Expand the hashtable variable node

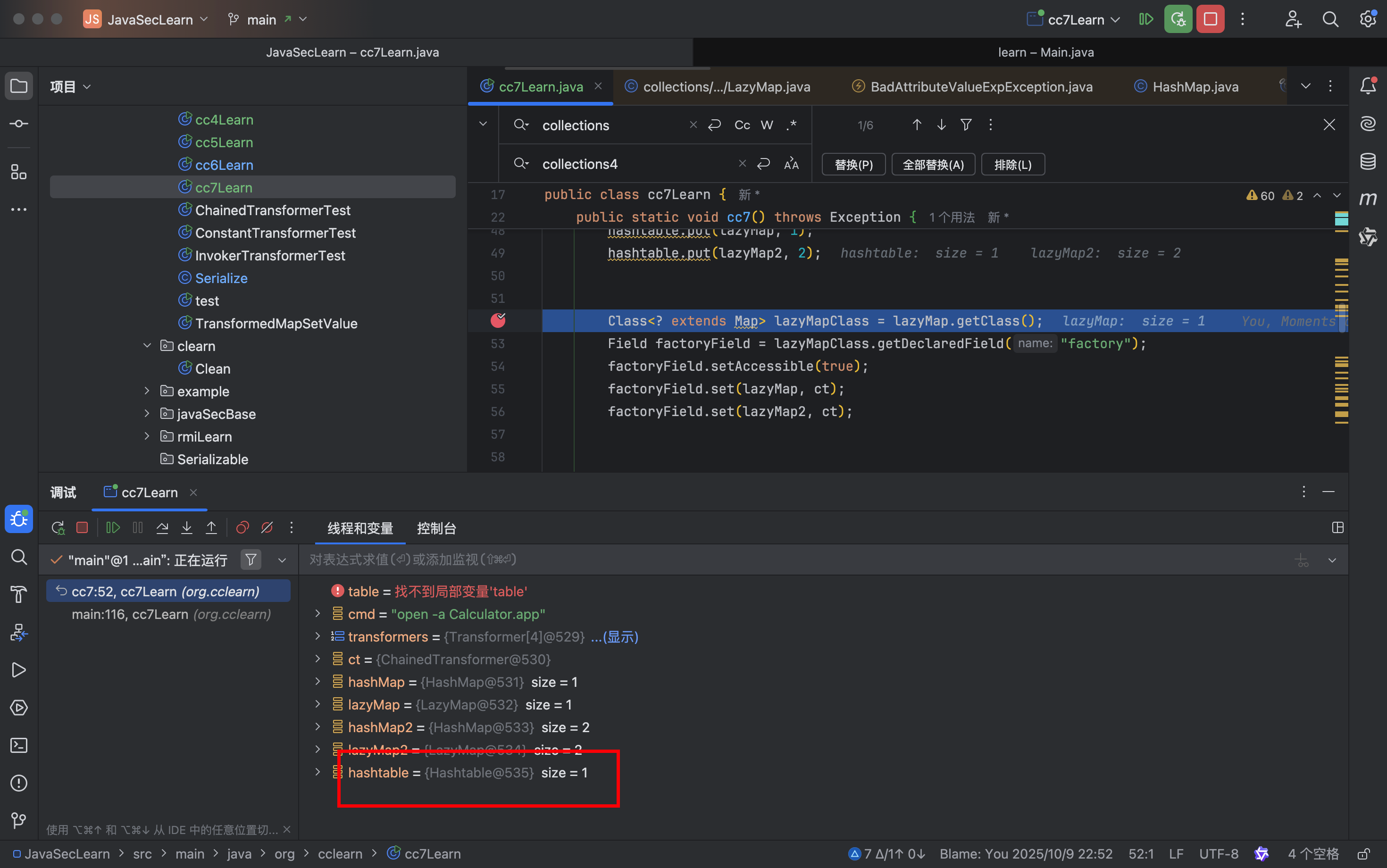318,772
